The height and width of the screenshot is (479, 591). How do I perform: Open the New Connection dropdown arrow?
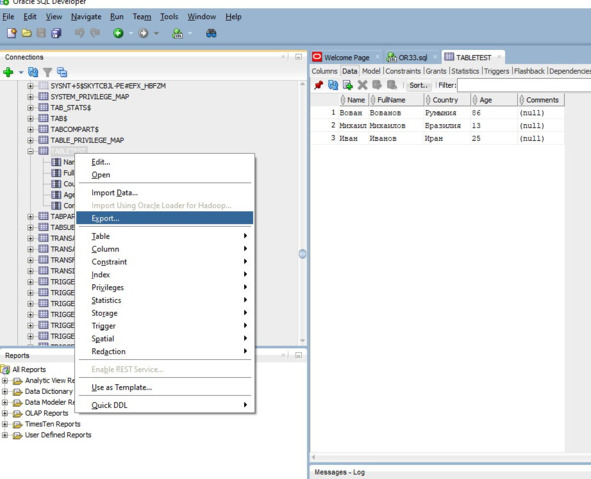coord(21,72)
